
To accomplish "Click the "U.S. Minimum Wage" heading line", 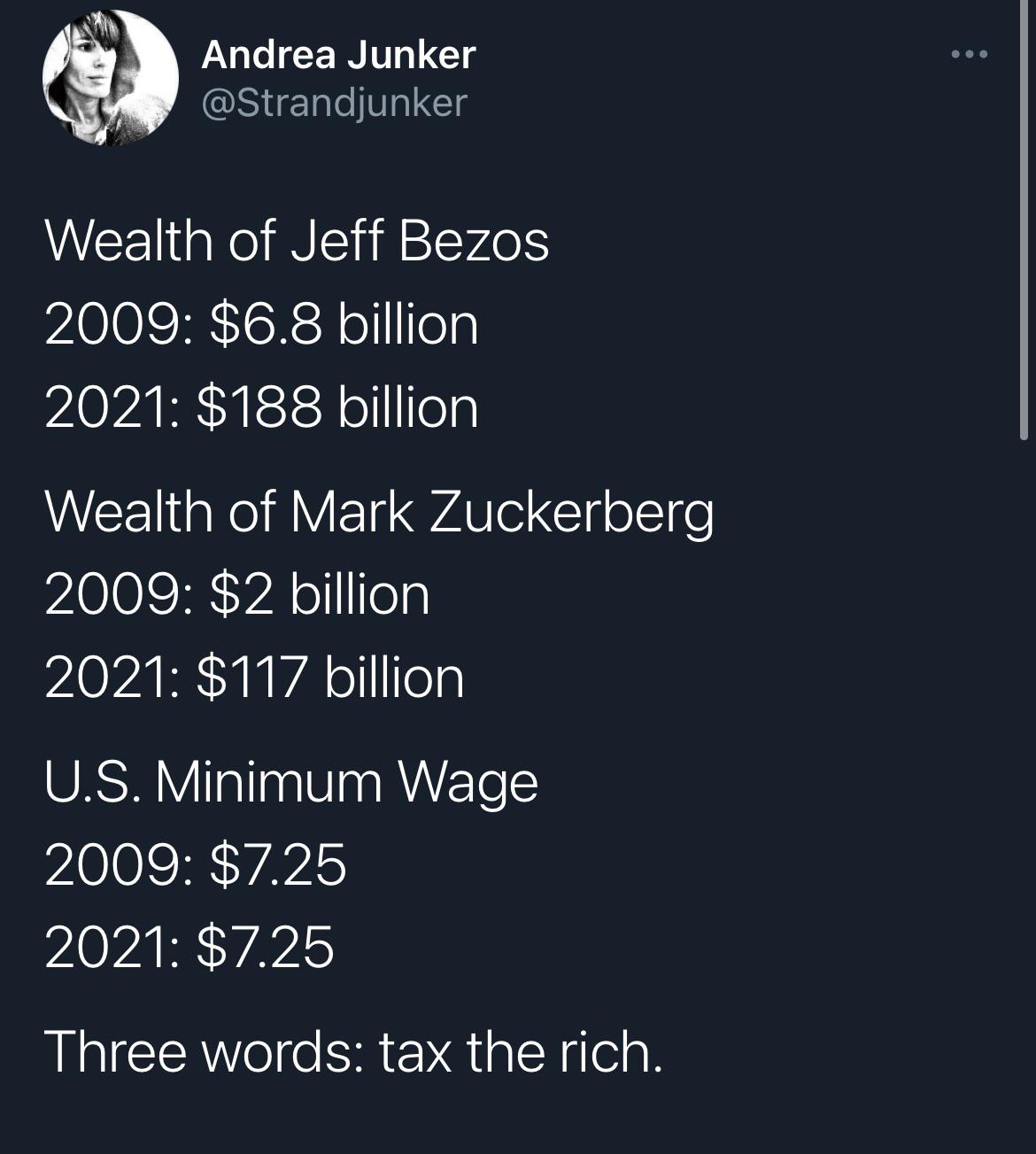I will [290, 783].
